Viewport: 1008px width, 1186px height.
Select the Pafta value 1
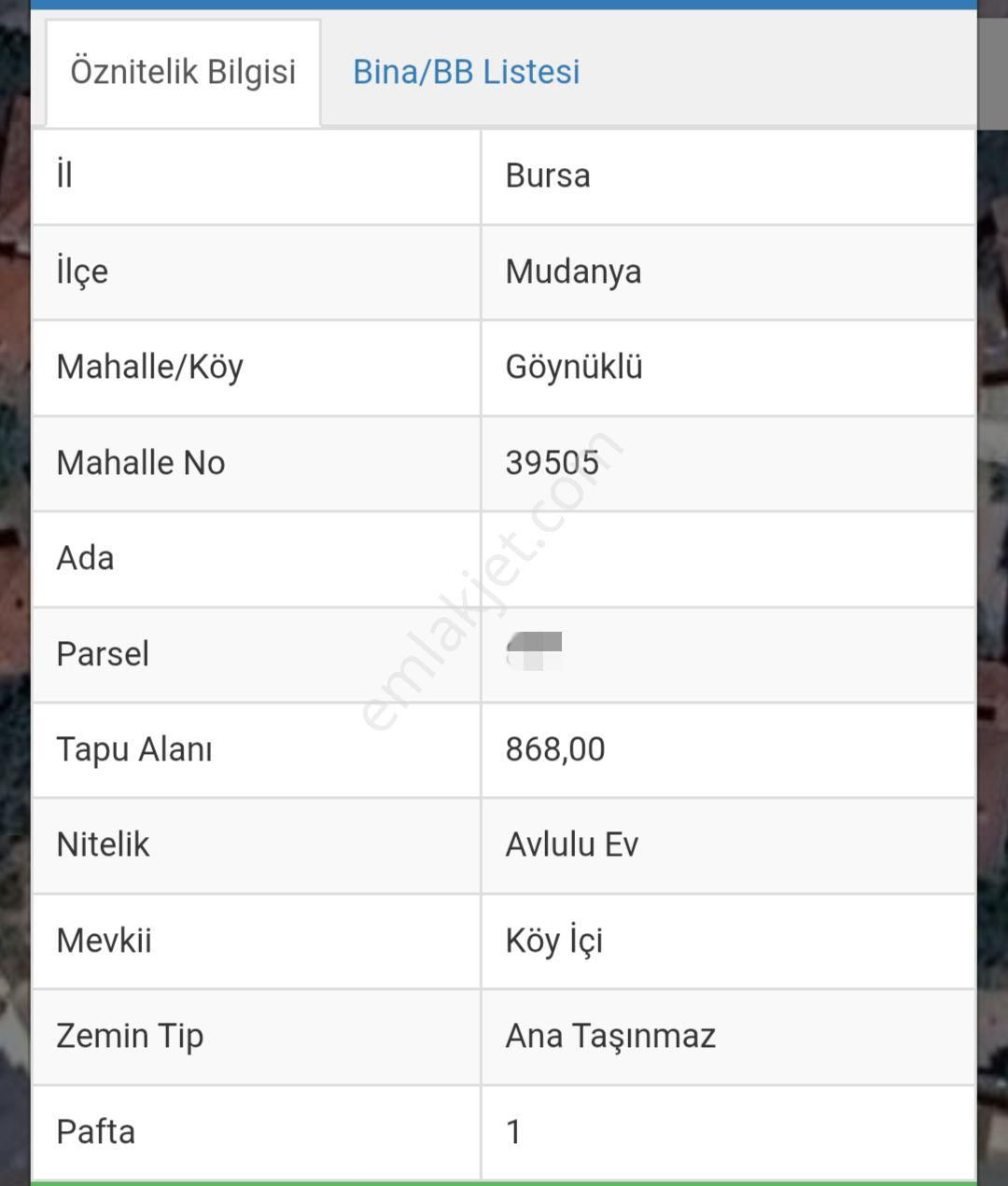[x=513, y=1132]
